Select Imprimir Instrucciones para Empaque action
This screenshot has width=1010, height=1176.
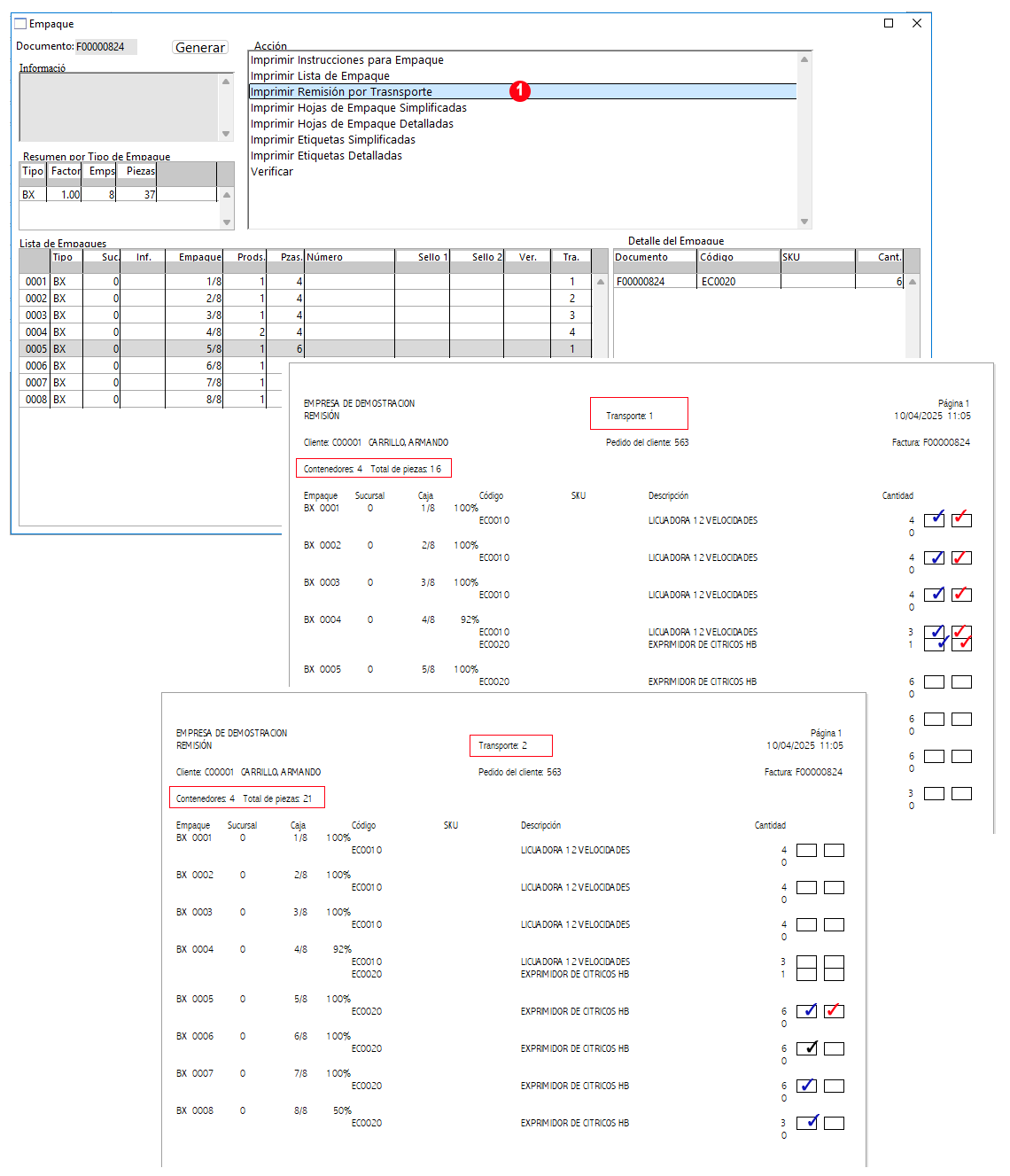[523, 60]
